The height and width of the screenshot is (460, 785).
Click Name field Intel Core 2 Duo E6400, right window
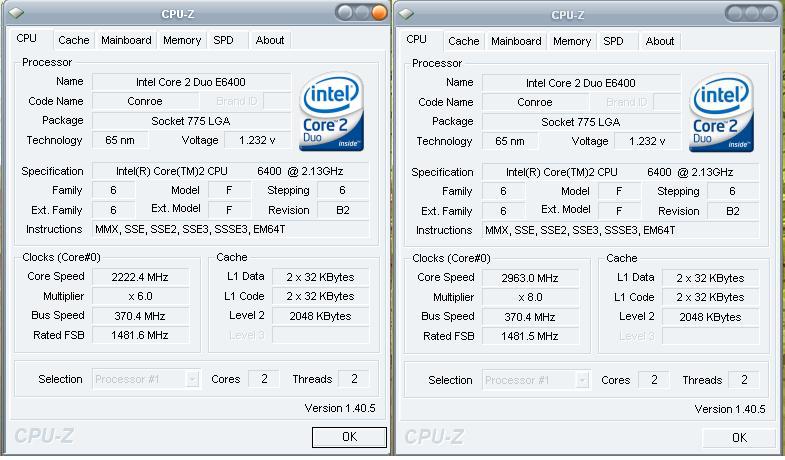(581, 83)
